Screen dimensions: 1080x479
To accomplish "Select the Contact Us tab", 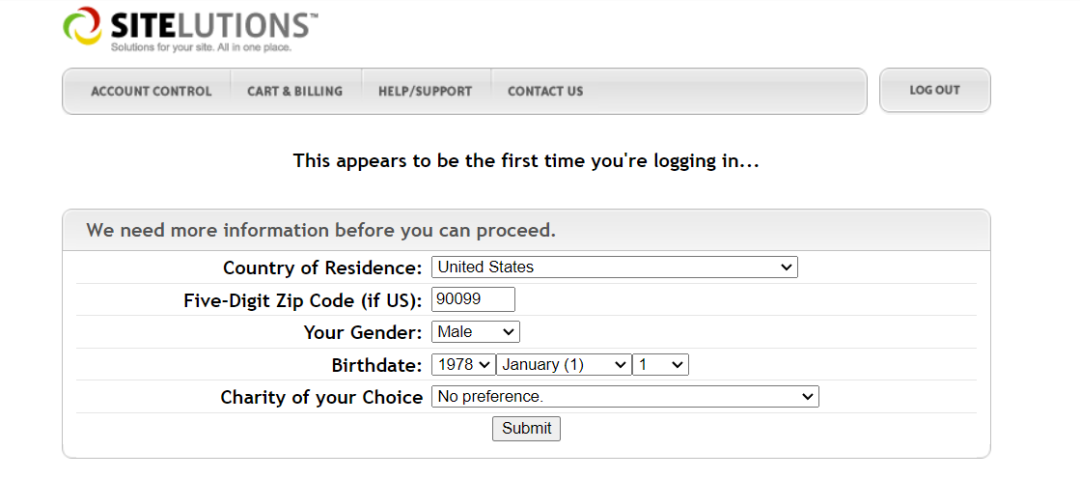I will 545,91.
